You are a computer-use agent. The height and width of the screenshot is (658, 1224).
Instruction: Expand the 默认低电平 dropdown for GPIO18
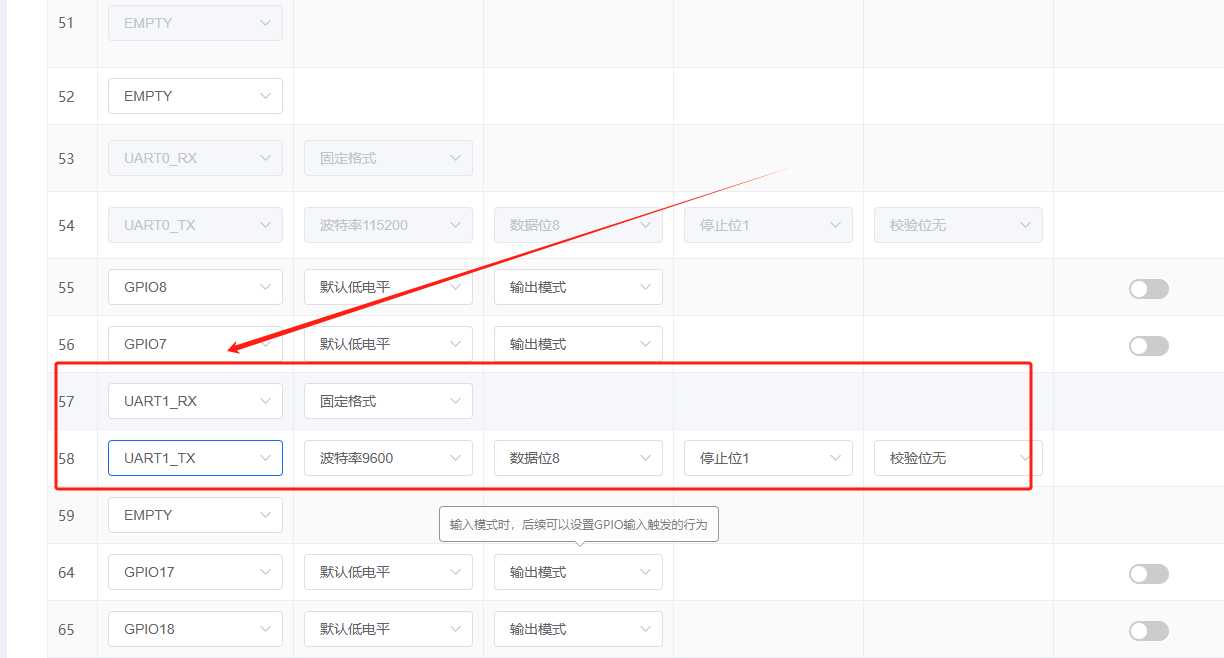pos(388,628)
